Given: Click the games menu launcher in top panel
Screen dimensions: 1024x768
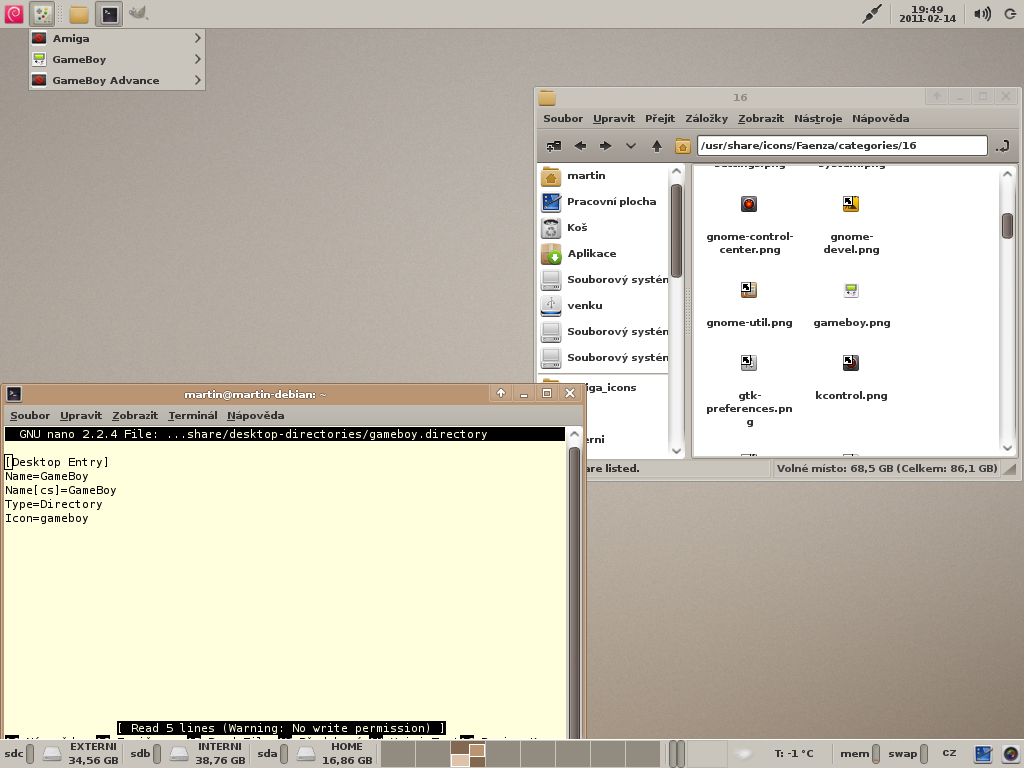Looking at the screenshot, I should pyautogui.click(x=42, y=14).
